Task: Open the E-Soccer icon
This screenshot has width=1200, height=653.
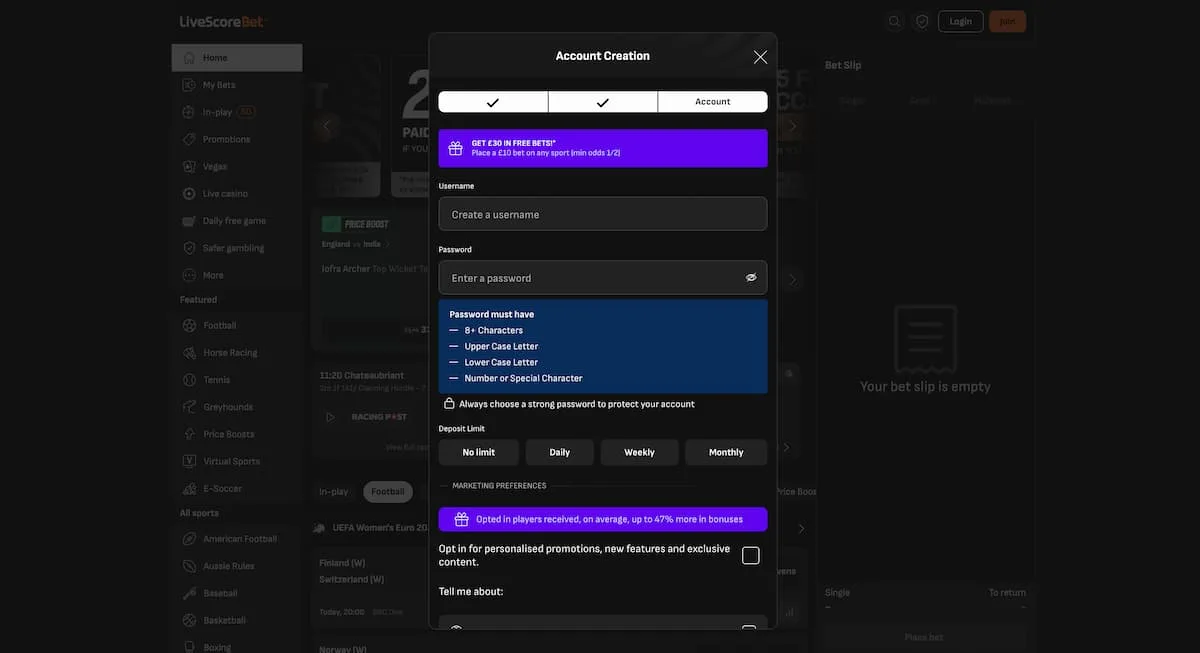Action: point(189,488)
